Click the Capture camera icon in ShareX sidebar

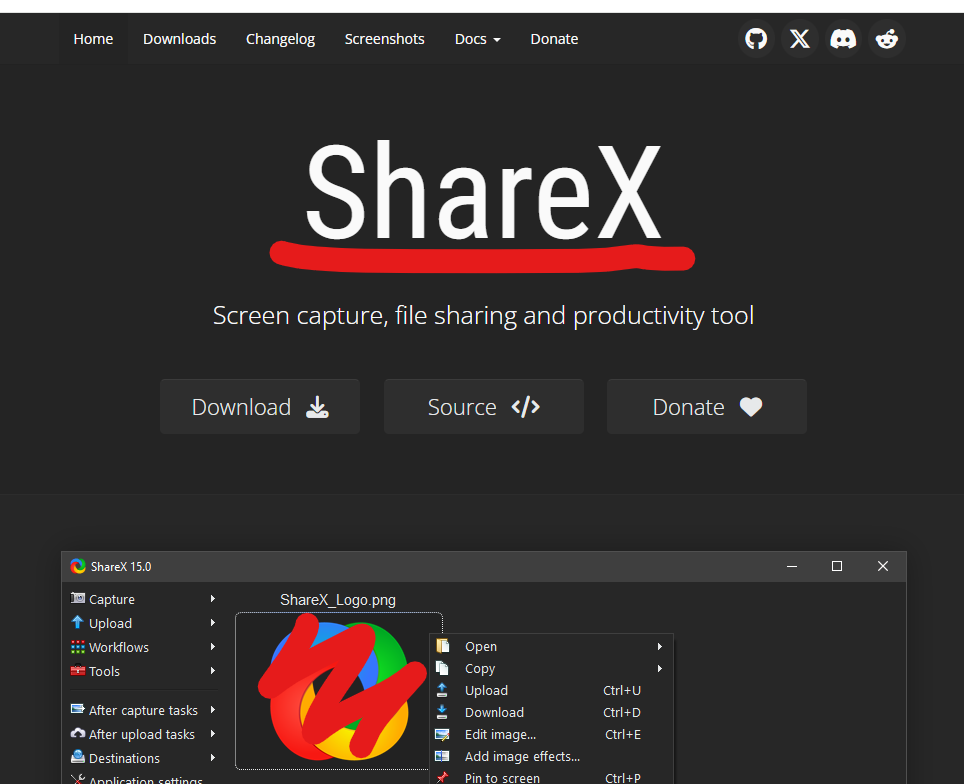[77, 598]
